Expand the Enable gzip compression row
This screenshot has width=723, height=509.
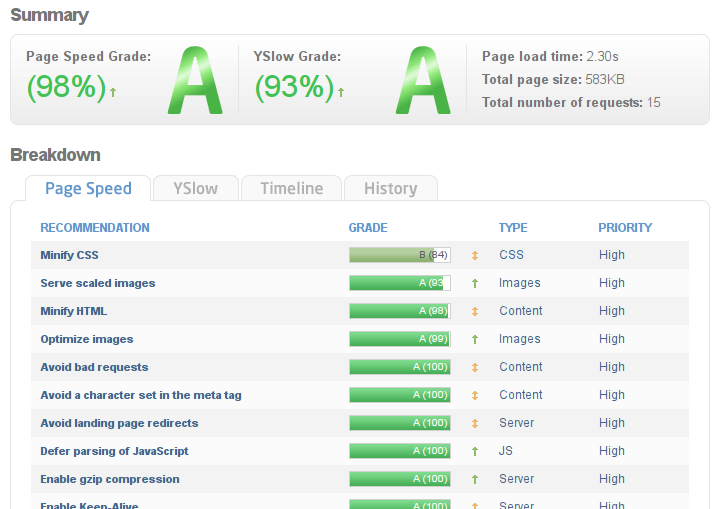110,479
